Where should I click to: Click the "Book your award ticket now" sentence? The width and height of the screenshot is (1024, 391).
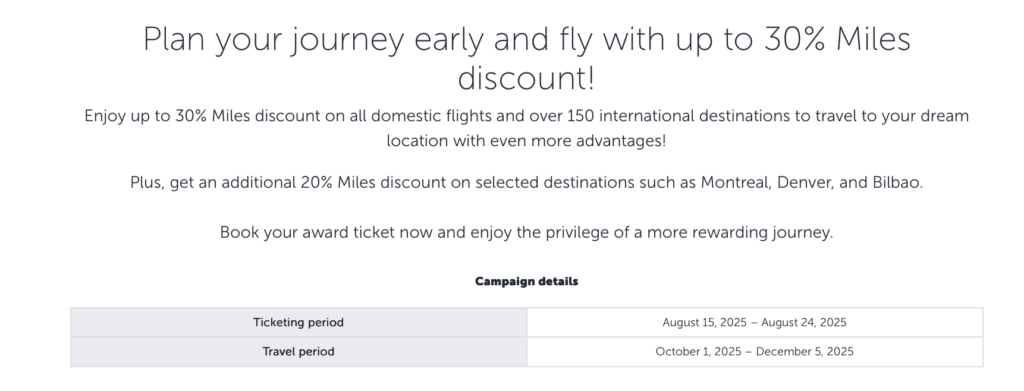(526, 232)
